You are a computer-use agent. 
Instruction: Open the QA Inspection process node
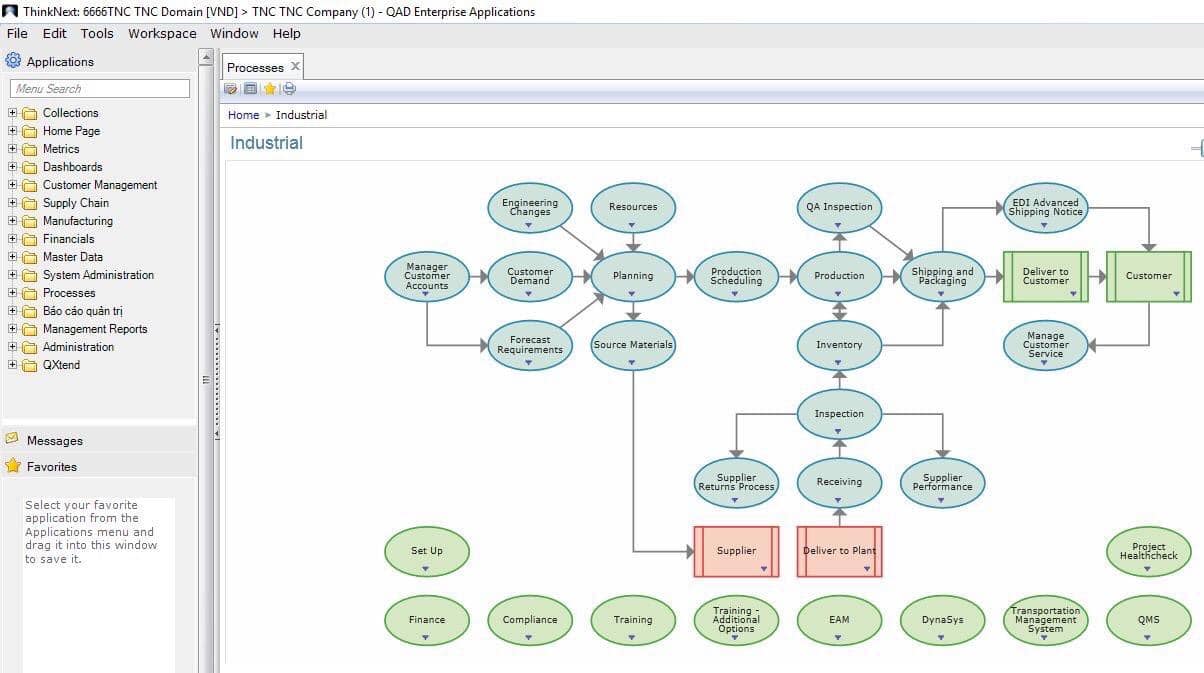tap(839, 207)
